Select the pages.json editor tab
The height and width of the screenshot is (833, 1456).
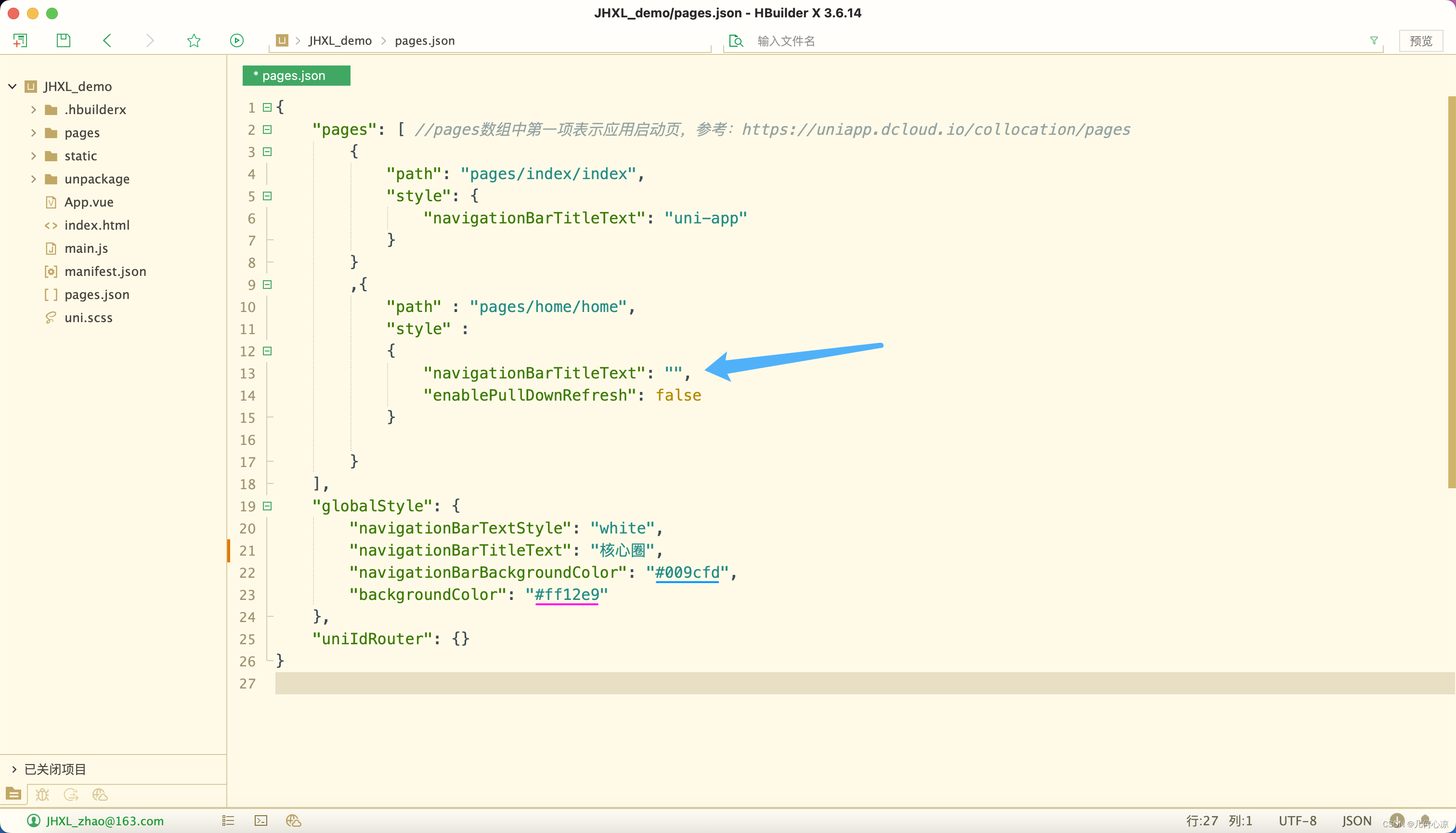(296, 76)
